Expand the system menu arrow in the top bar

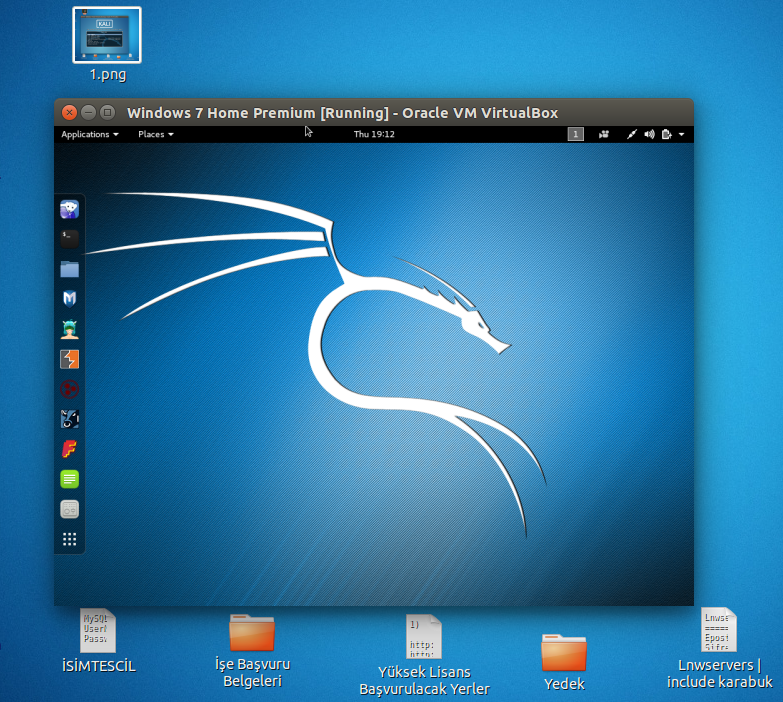(682, 134)
